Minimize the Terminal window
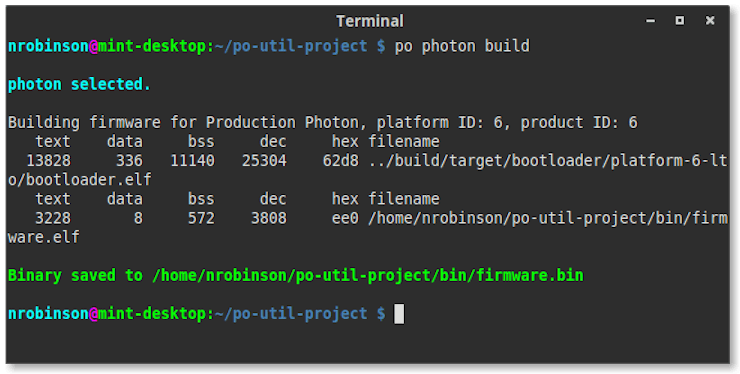This screenshot has width=740, height=374. click(x=650, y=20)
